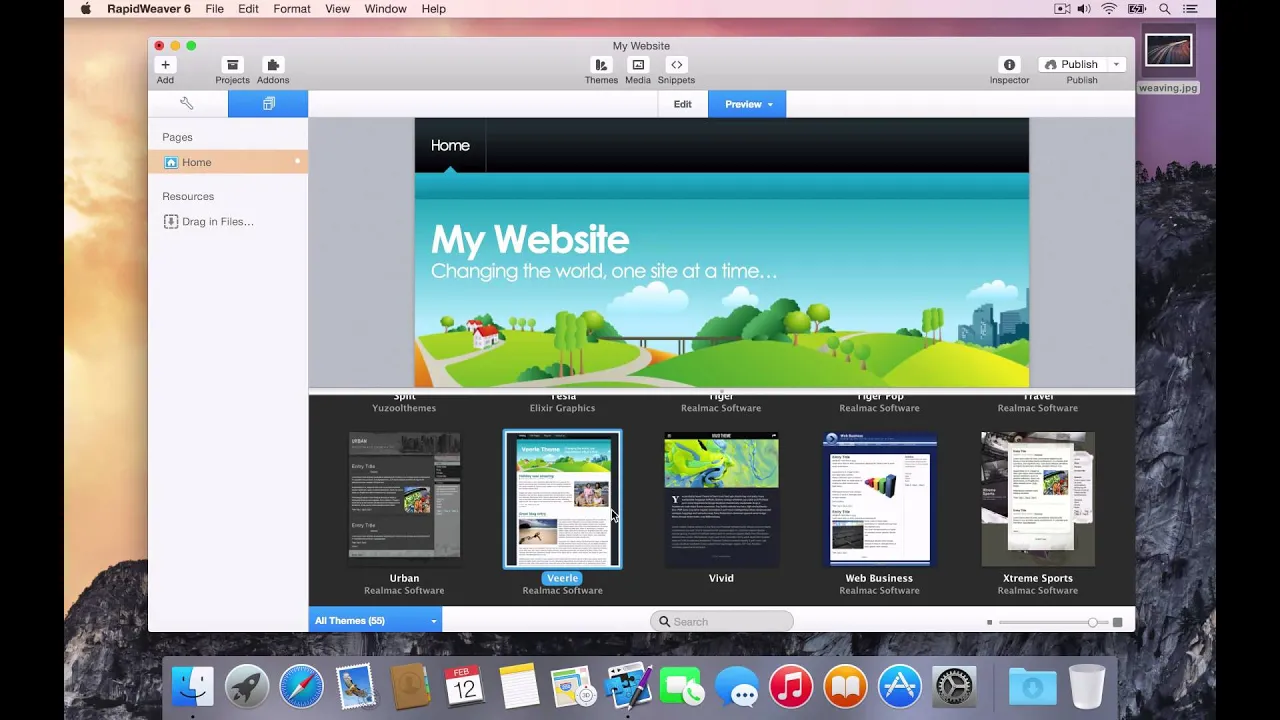Open the RapidWeaver 6 menu

[x=148, y=9]
